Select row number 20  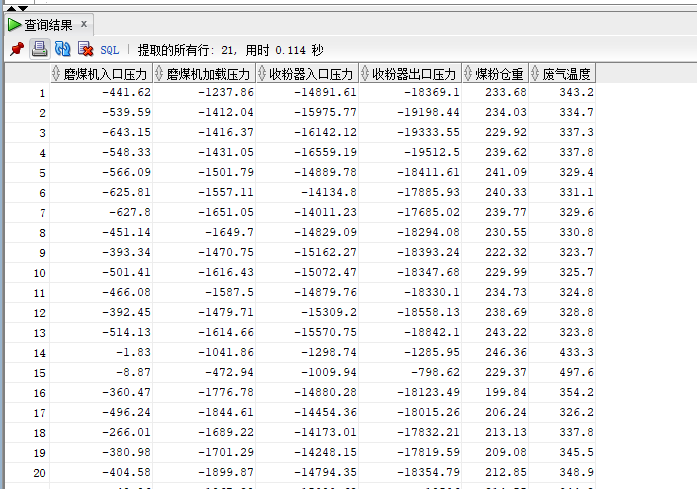[x=40, y=473]
